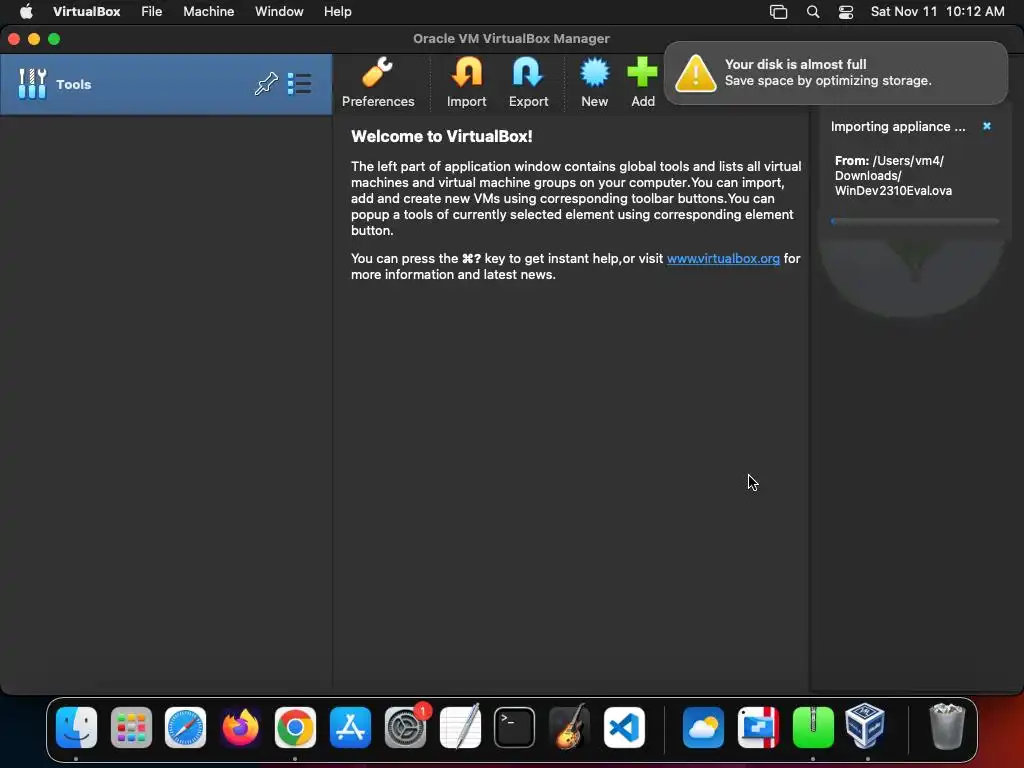The height and width of the screenshot is (768, 1024).
Task: Launch Firefox from the Dock
Action: click(240, 727)
